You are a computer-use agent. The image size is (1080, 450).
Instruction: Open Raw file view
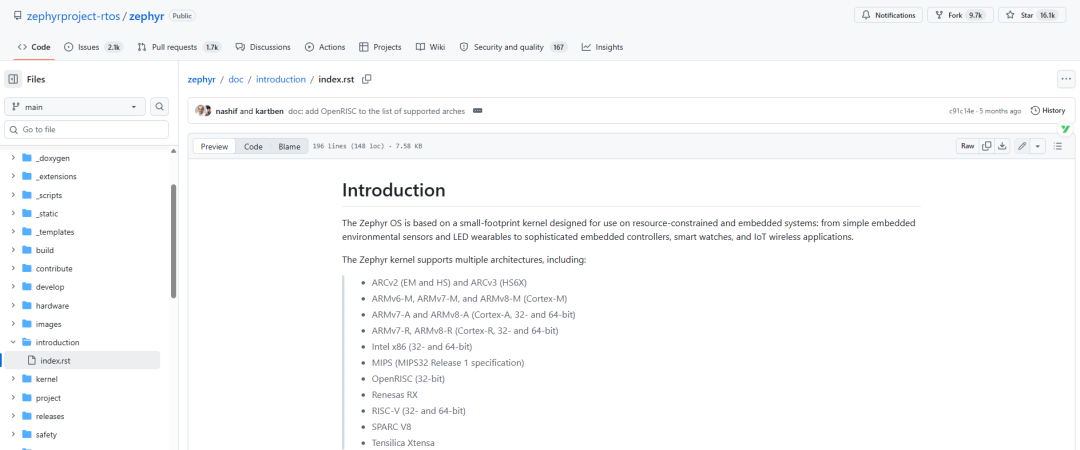pos(968,146)
